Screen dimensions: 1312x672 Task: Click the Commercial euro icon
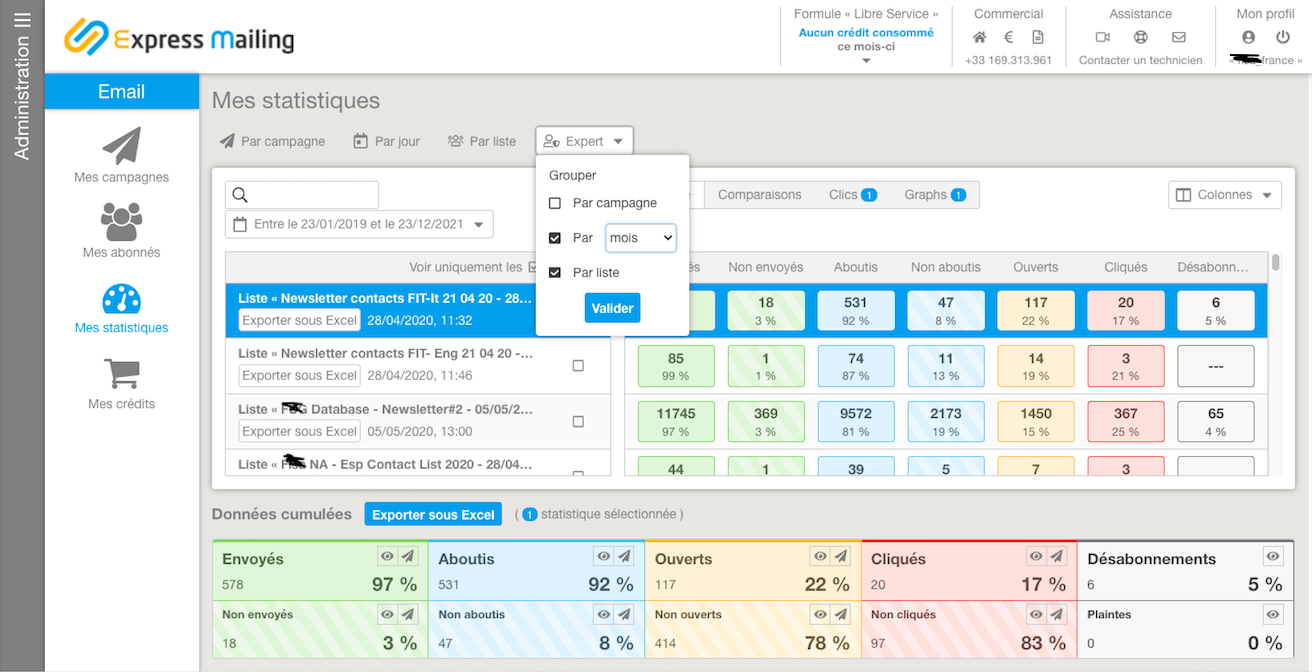pos(1009,37)
